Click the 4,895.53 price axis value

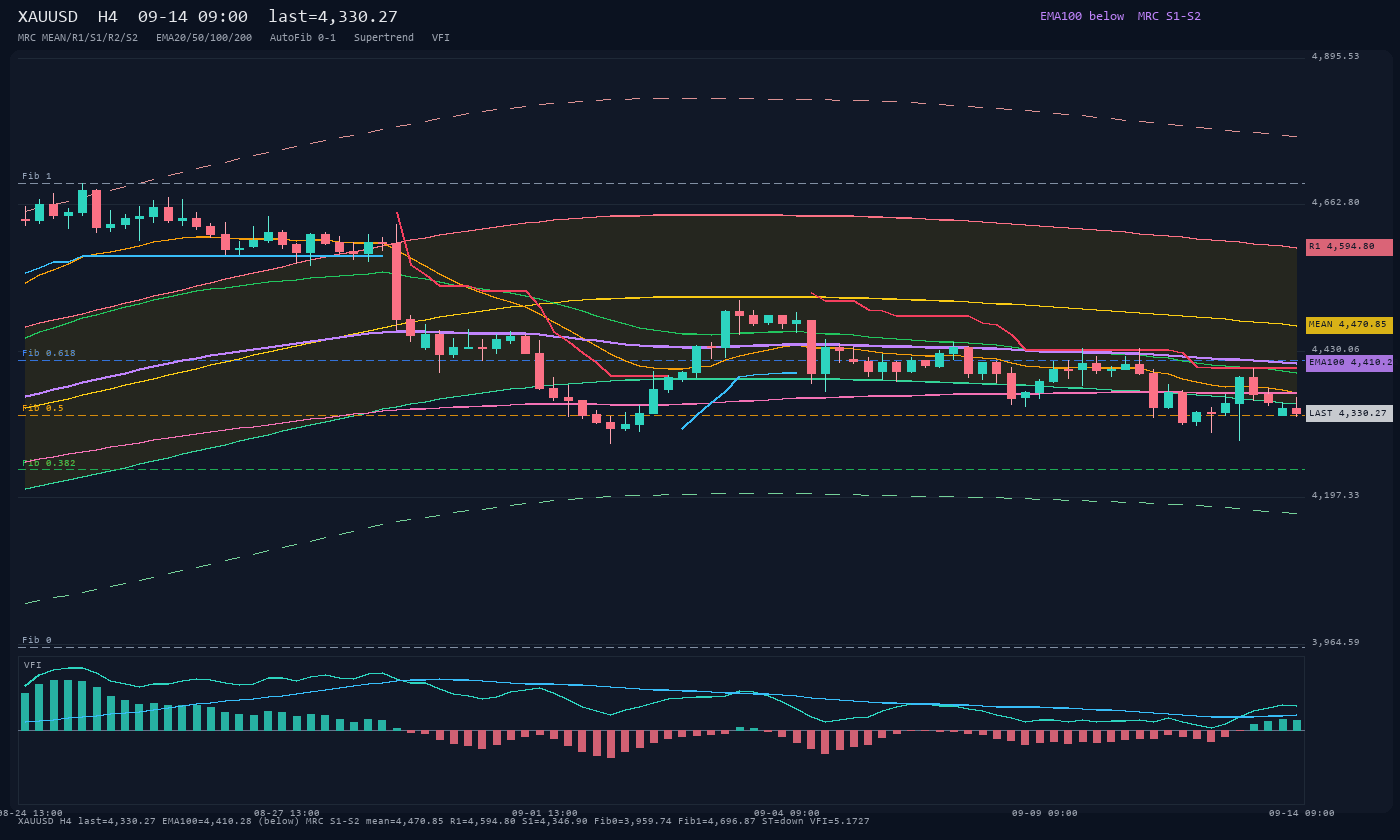coord(1336,57)
